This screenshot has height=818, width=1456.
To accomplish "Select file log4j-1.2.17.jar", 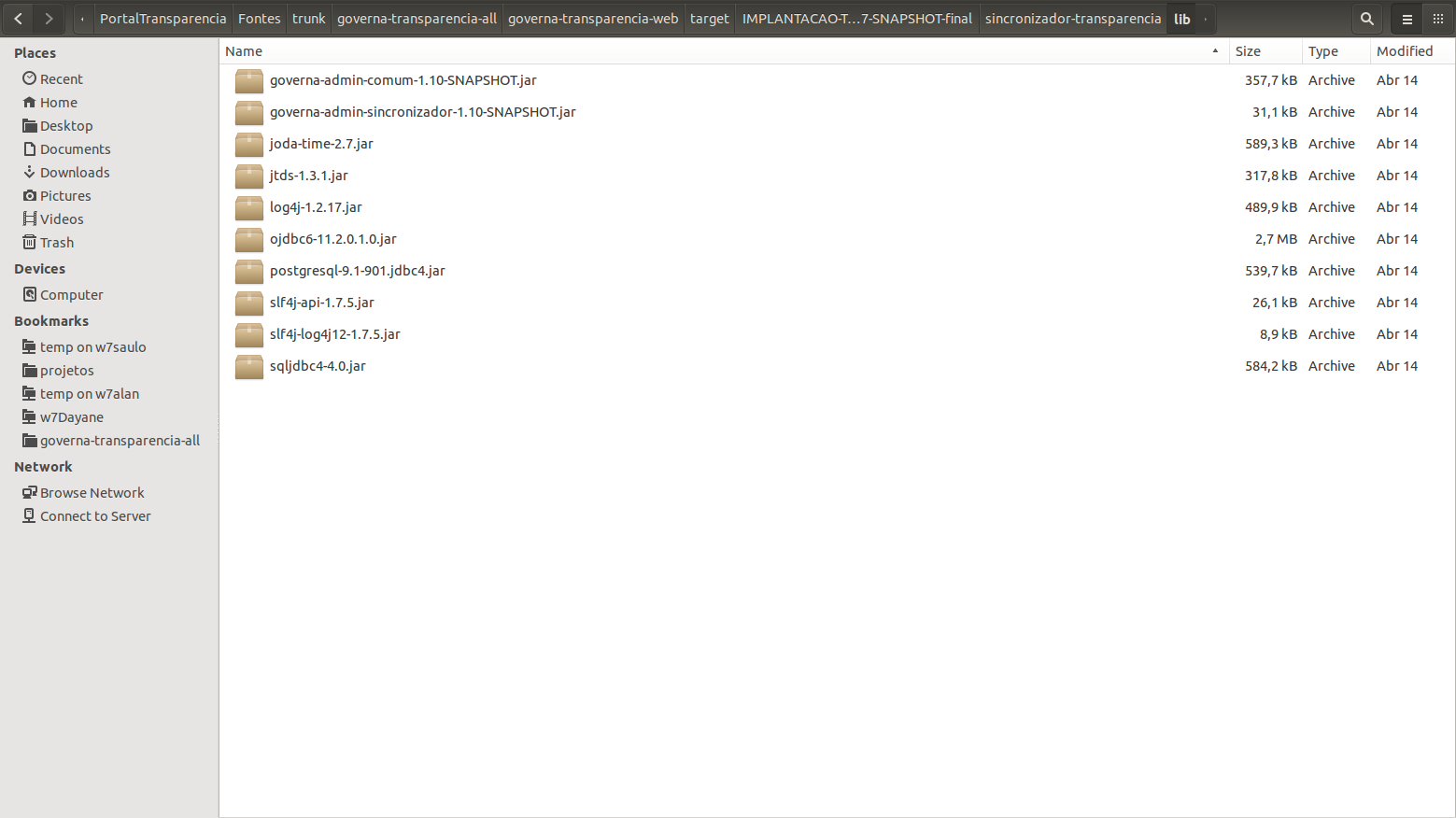I will (316, 207).
